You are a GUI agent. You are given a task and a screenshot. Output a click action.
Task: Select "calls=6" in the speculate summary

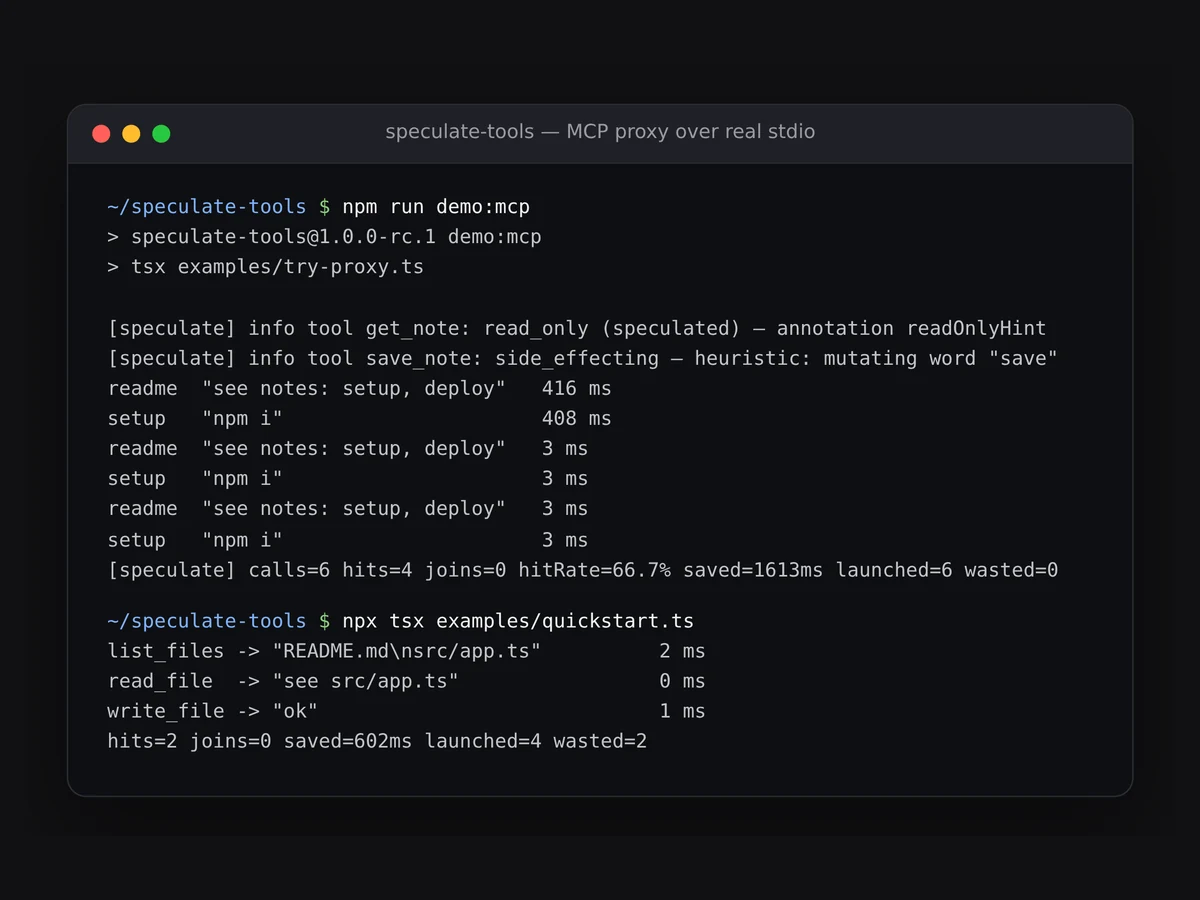[x=289, y=570]
